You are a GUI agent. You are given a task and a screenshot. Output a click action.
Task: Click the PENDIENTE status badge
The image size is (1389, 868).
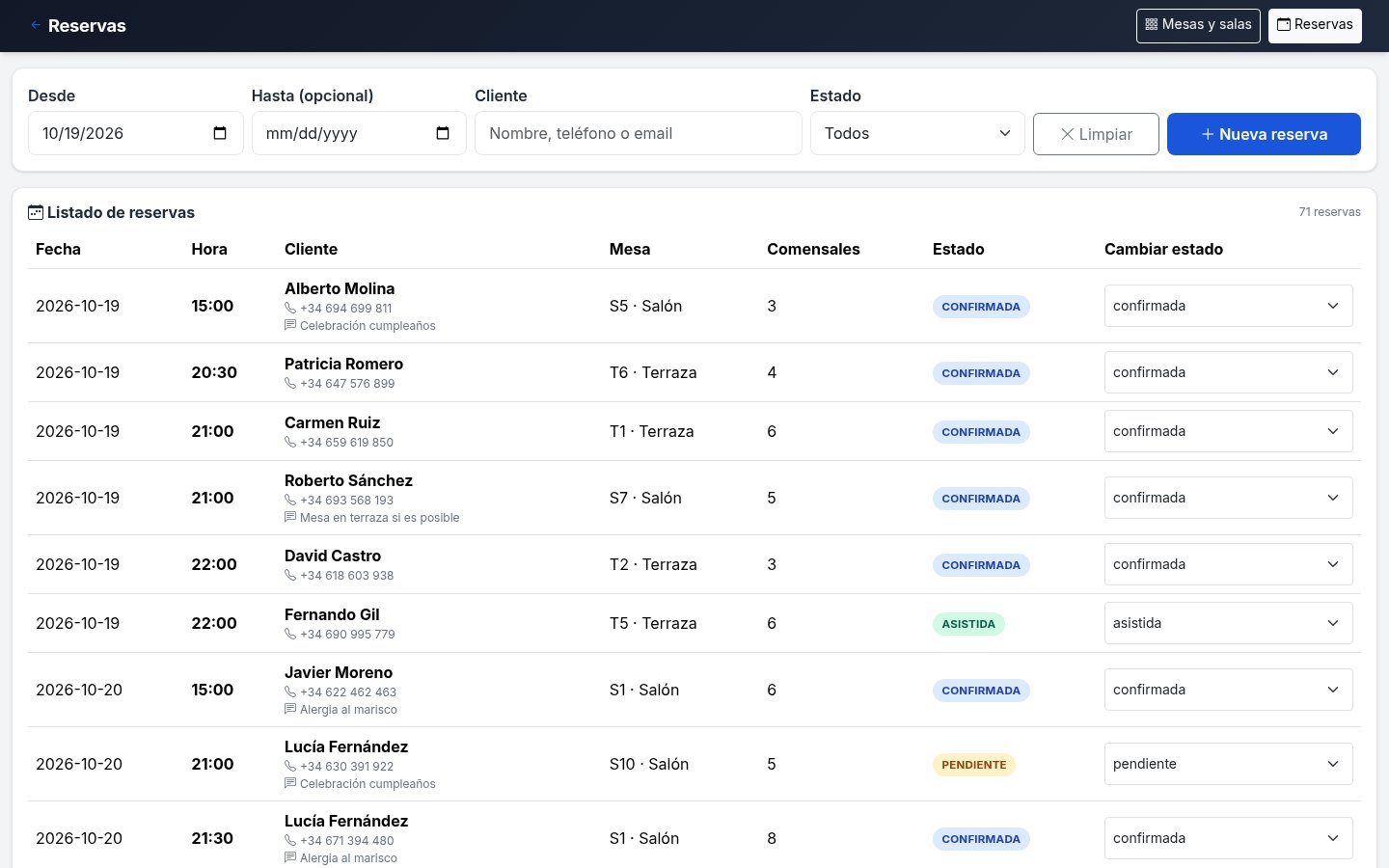click(x=973, y=765)
